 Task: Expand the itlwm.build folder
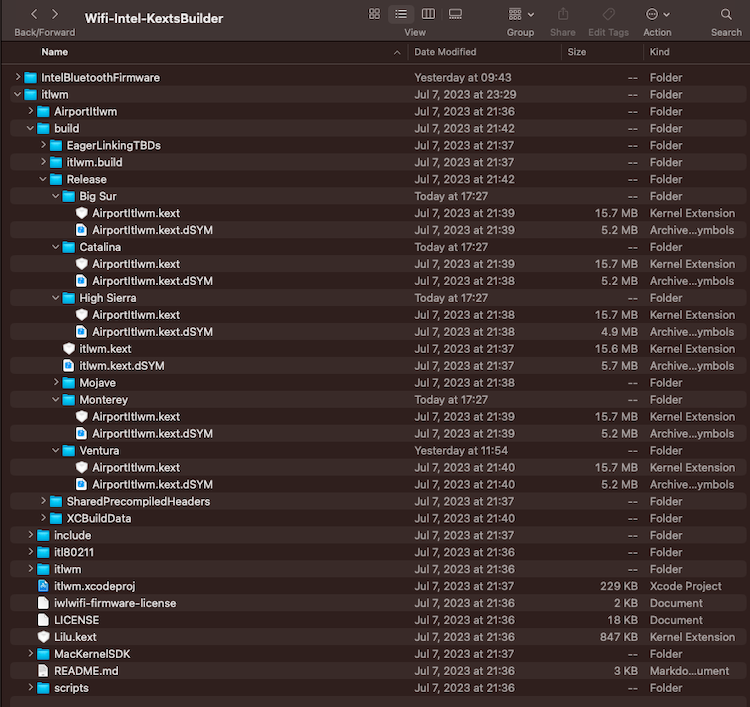click(43, 162)
